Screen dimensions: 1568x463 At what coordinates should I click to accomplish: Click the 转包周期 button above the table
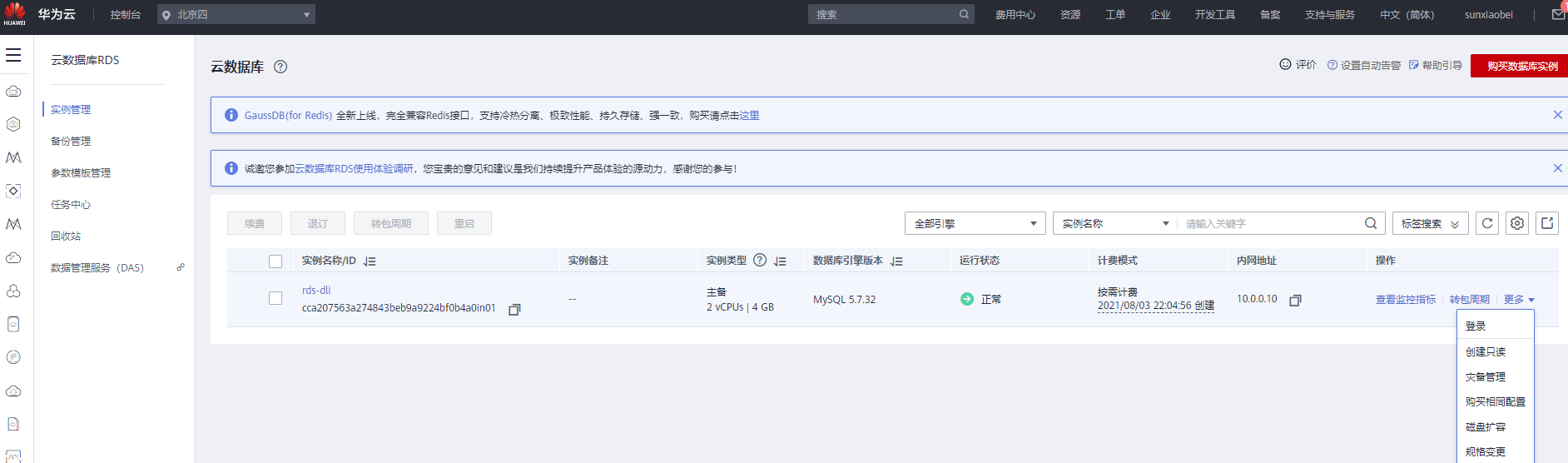[x=391, y=223]
